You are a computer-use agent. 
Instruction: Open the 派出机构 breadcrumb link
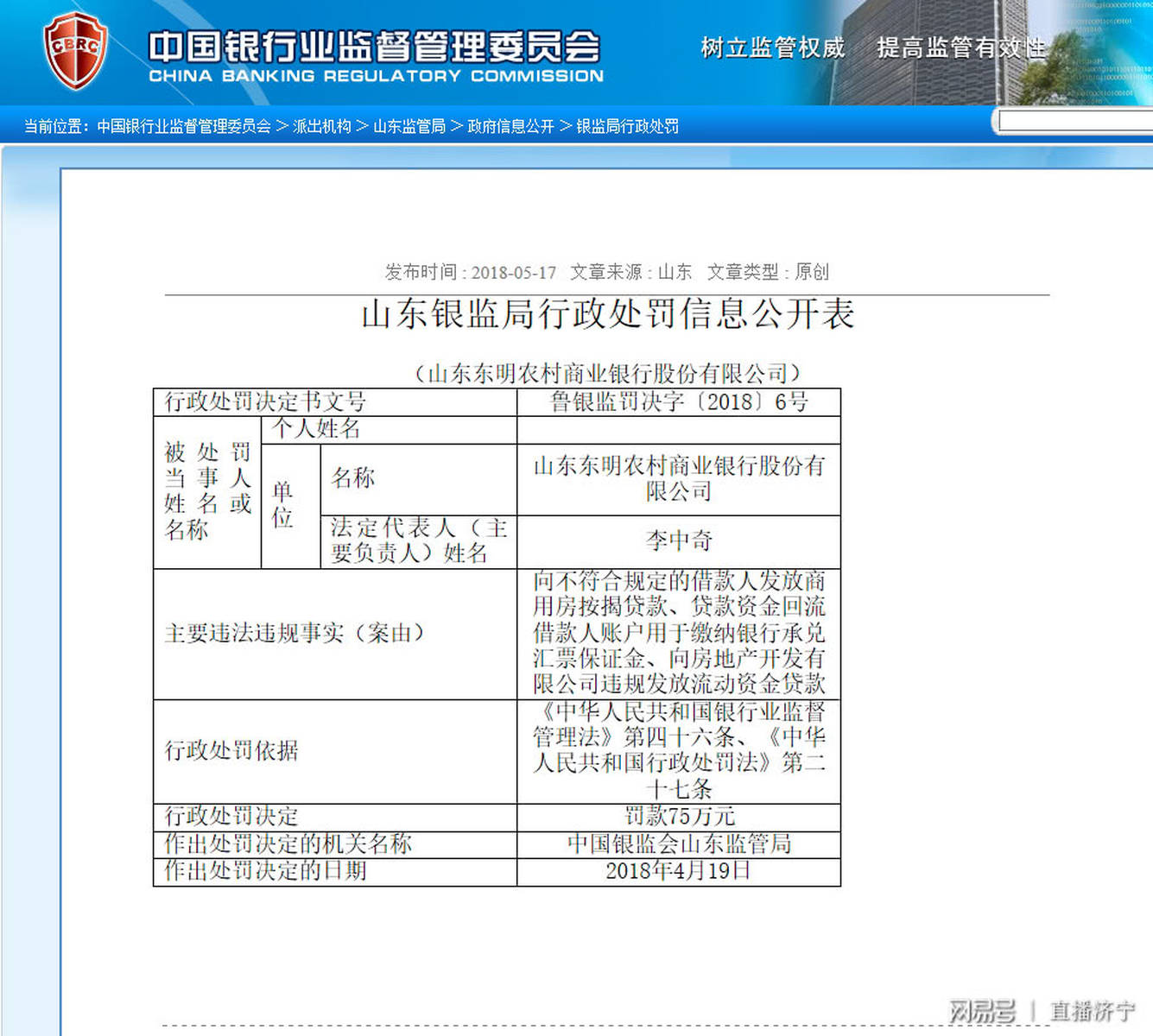[x=322, y=126]
